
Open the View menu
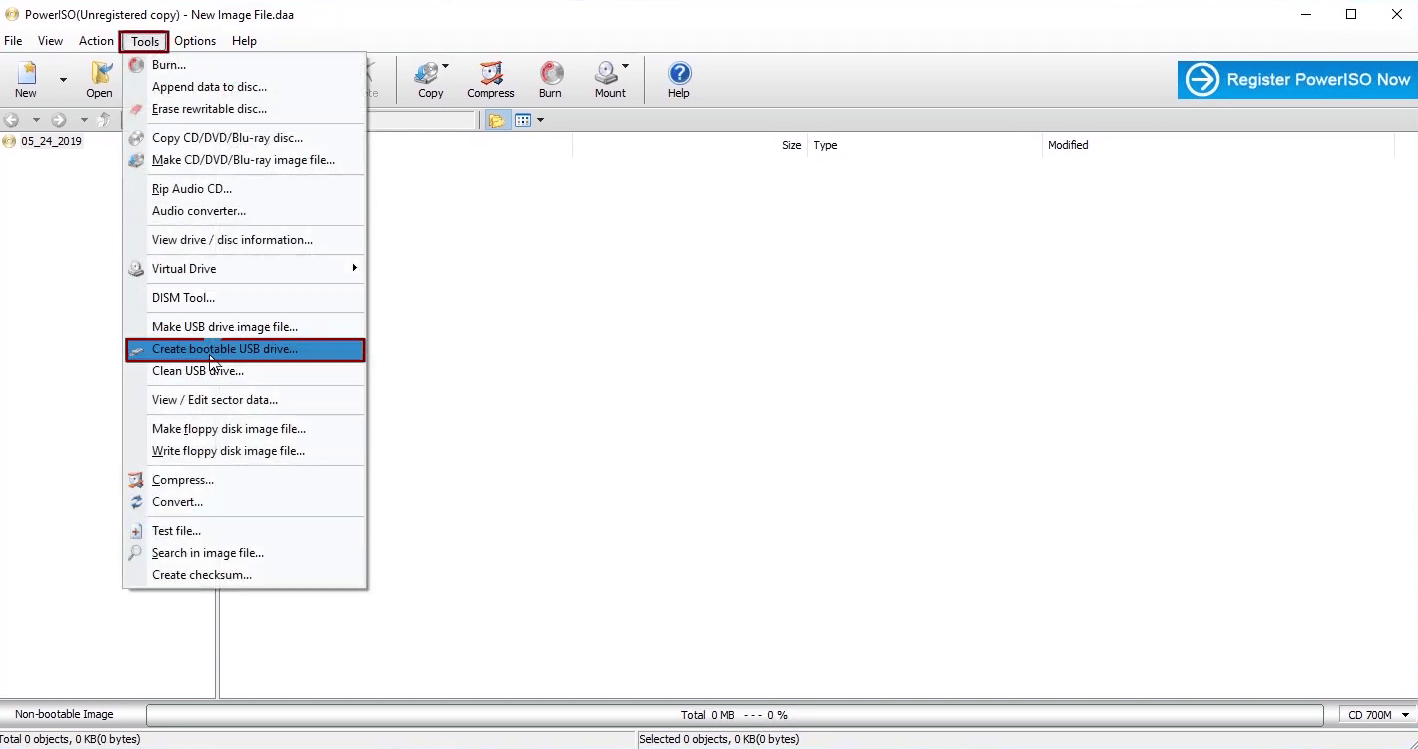(50, 41)
